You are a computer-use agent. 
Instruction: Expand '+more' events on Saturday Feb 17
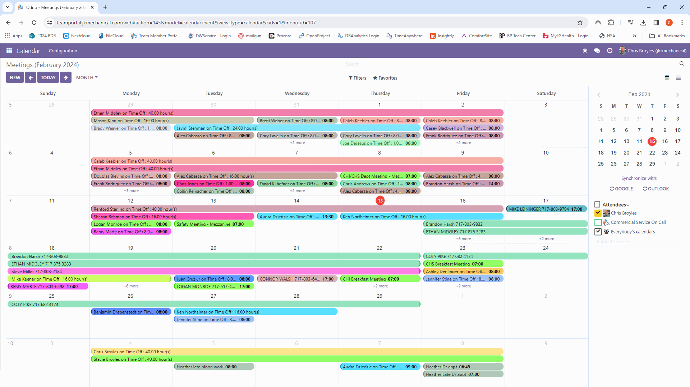547,239
